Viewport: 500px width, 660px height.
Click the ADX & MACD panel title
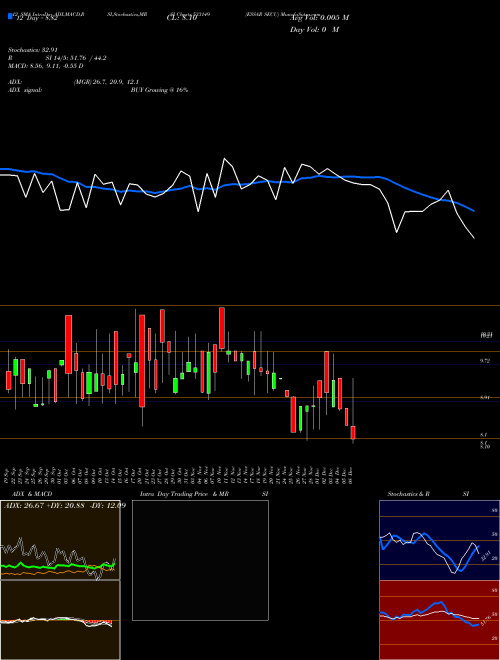pos(32,494)
